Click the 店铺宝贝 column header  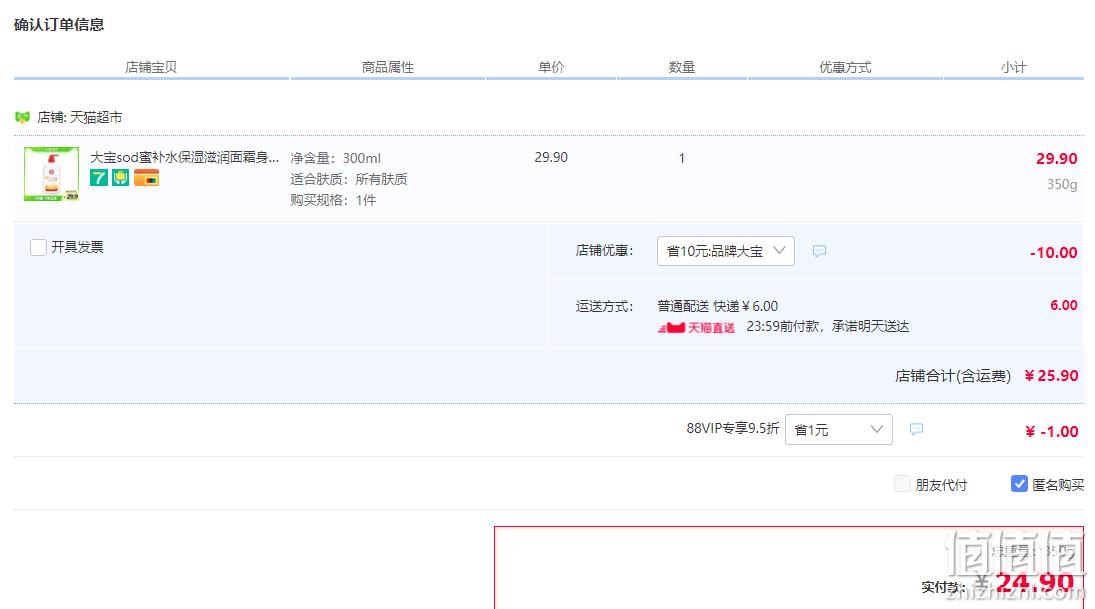[x=151, y=67]
